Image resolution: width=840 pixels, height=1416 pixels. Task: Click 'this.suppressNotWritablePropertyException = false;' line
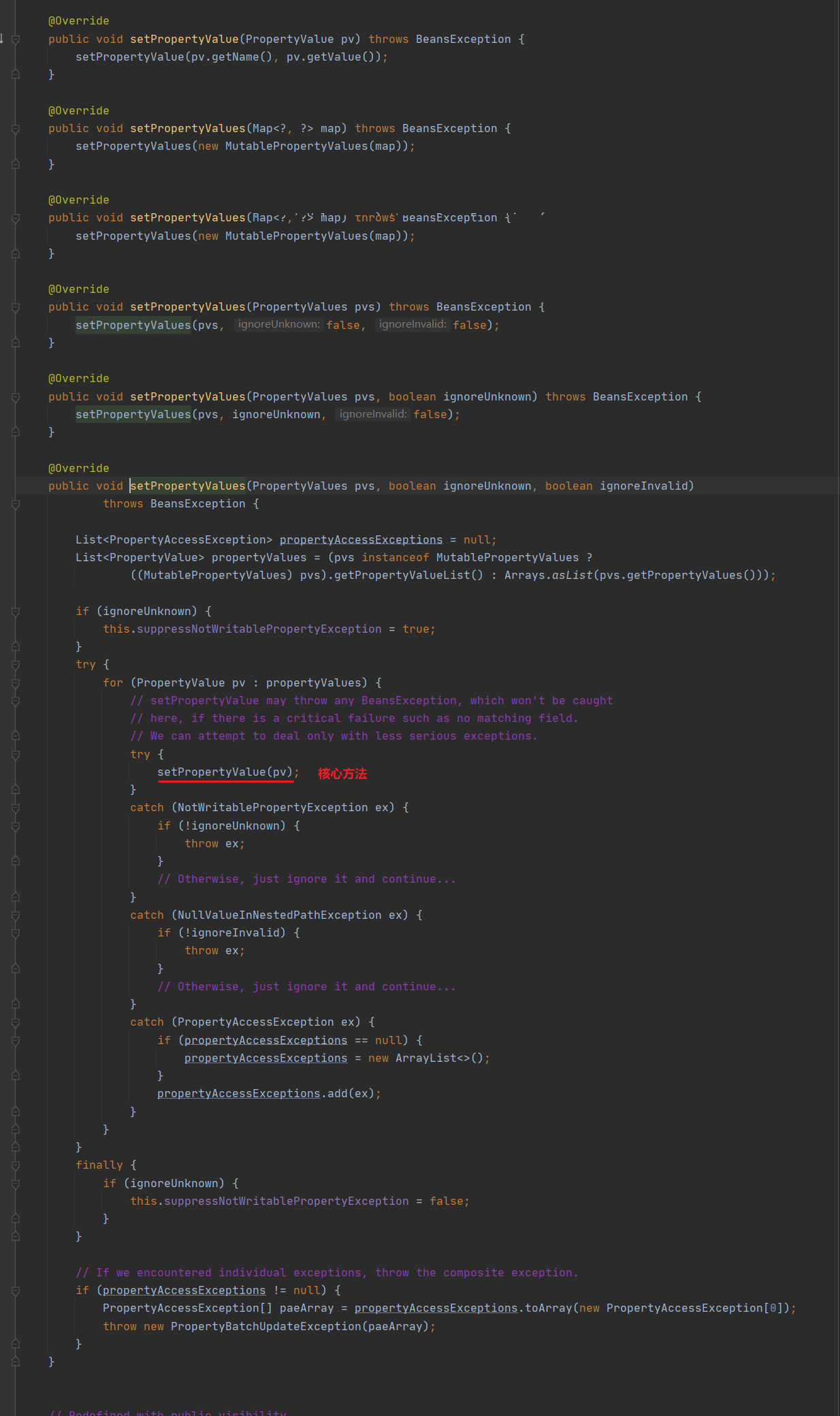coord(300,1201)
